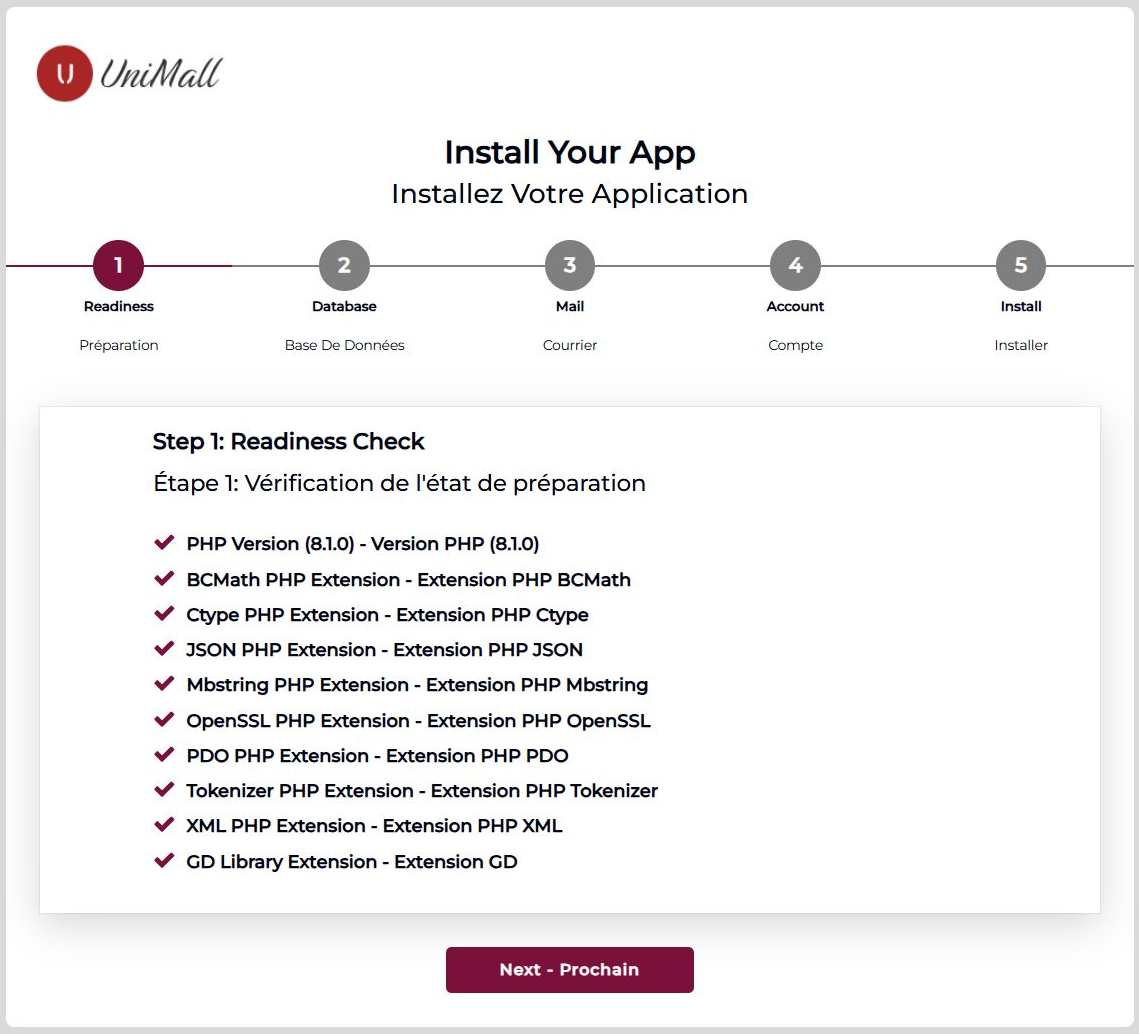Image resolution: width=1139 pixels, height=1034 pixels.
Task: Click the Tokenizer PHP Extension requirement text
Action: click(421, 791)
